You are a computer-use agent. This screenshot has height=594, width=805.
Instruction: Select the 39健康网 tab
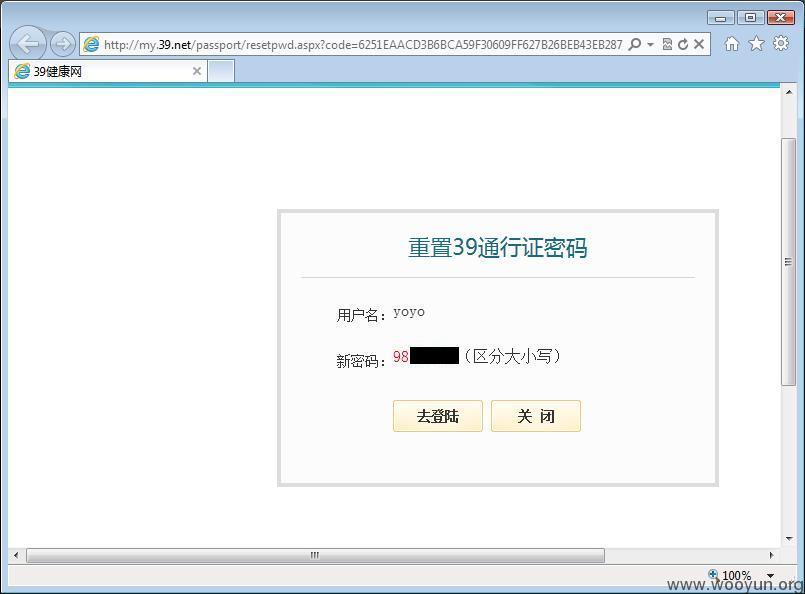108,71
